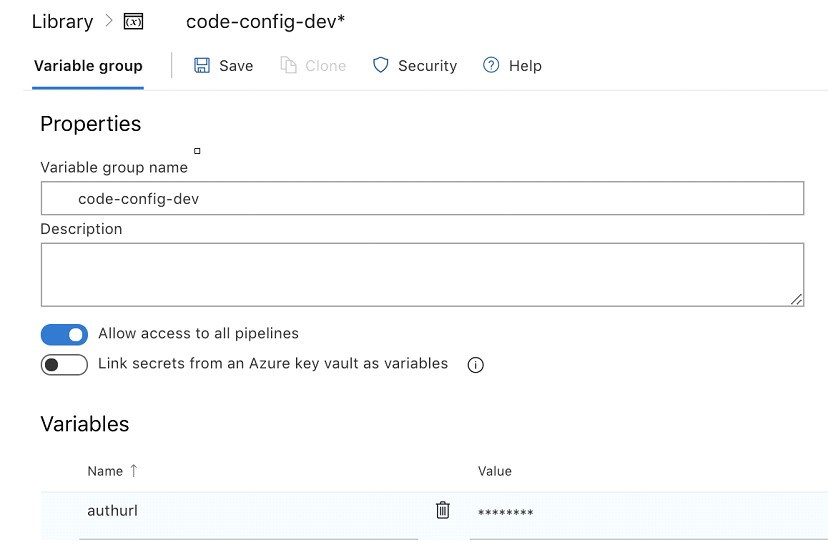The height and width of the screenshot is (553, 828).
Task: Open info icon beside Azure key vault option
Action: pyautogui.click(x=476, y=365)
